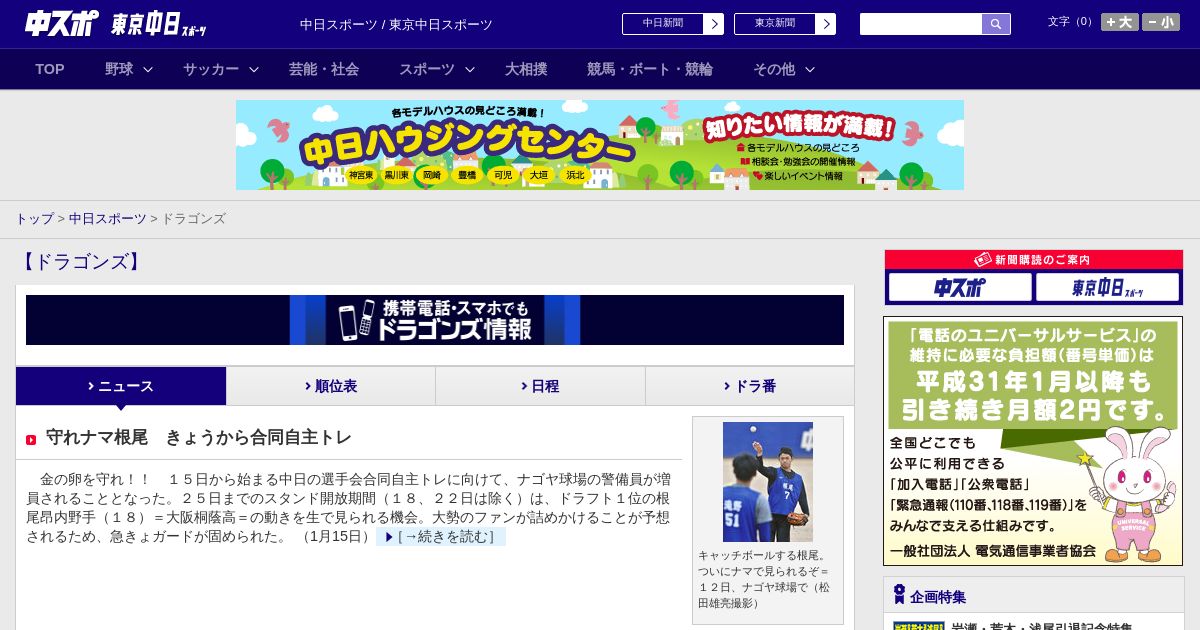Open the 東京新聞 link button

774,24
